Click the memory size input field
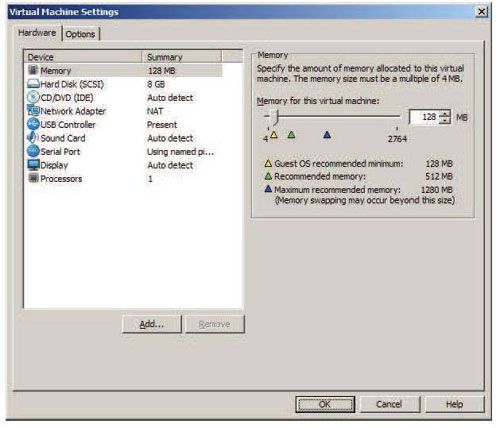 (x=424, y=117)
